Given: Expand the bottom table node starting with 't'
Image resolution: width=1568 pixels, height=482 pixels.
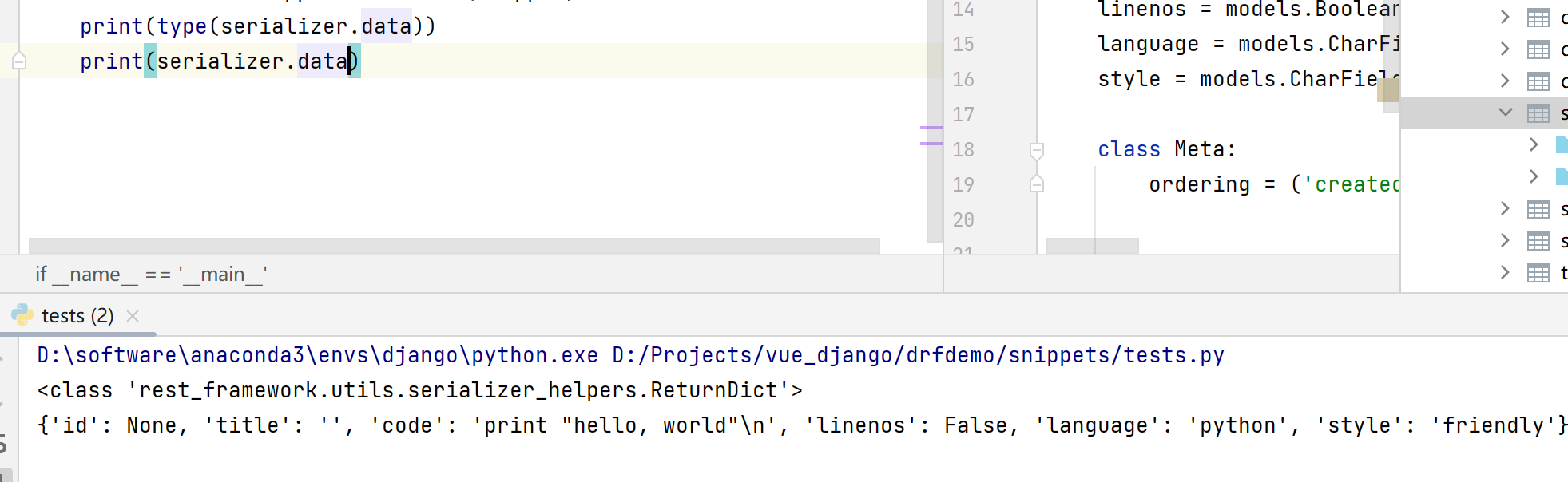Looking at the screenshot, I should point(1505,273).
